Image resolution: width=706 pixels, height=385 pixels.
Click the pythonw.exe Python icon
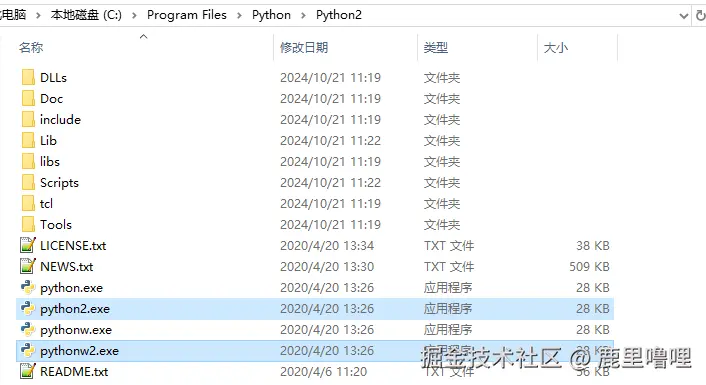pos(28,330)
